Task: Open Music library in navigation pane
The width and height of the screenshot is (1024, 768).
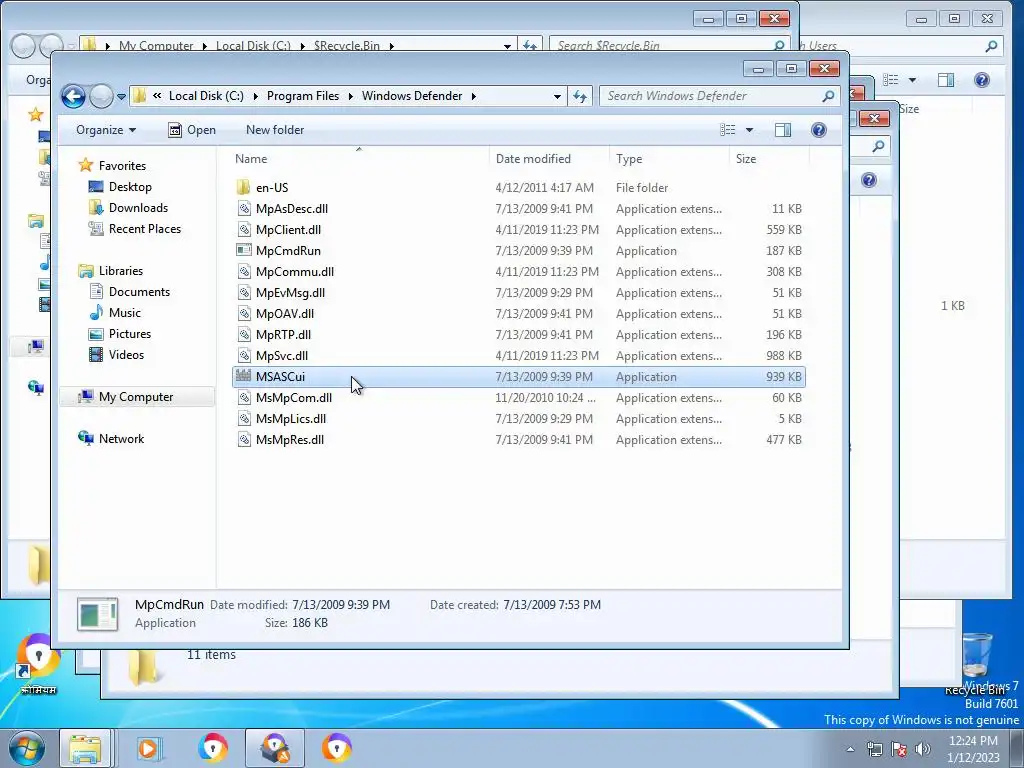Action: (125, 313)
